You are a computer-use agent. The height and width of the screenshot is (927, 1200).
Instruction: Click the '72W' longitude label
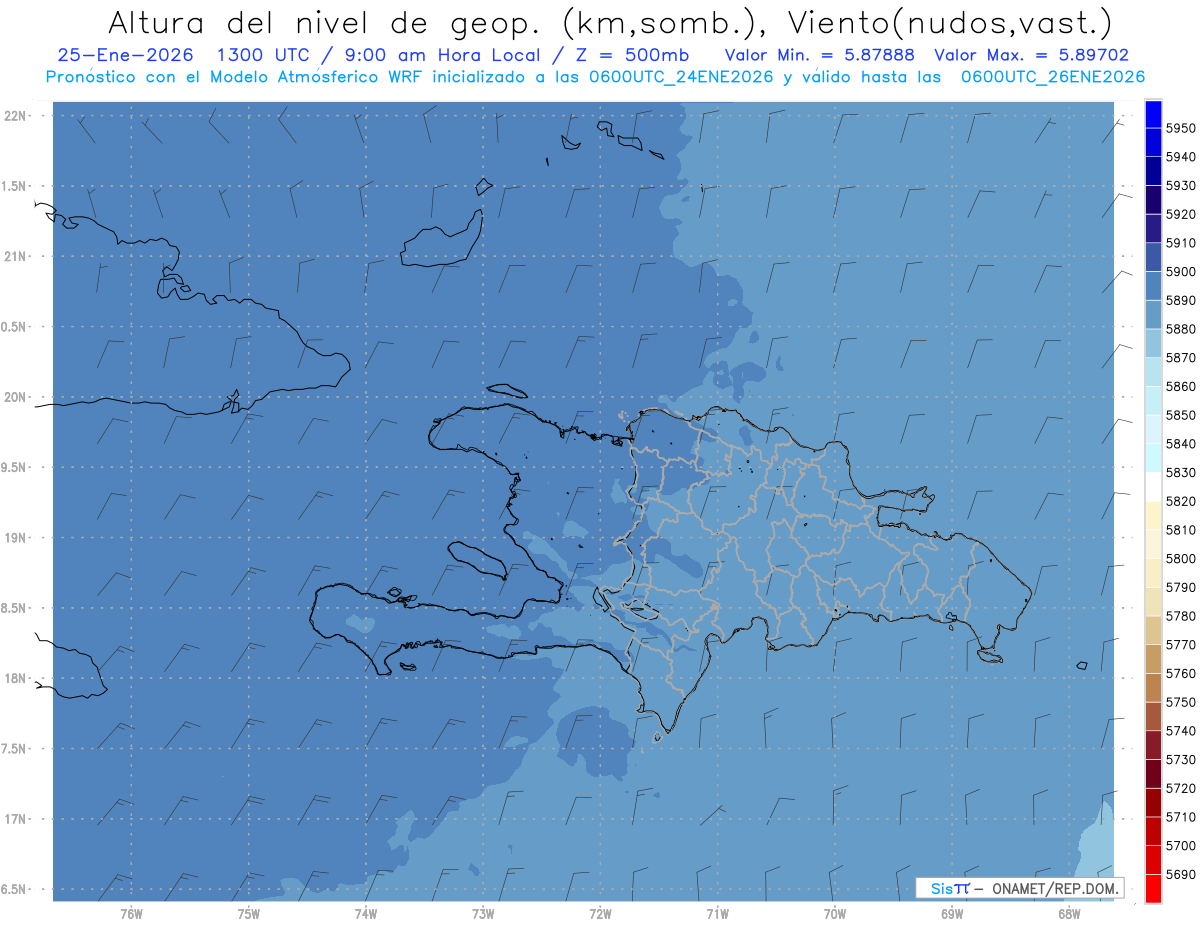(600, 913)
